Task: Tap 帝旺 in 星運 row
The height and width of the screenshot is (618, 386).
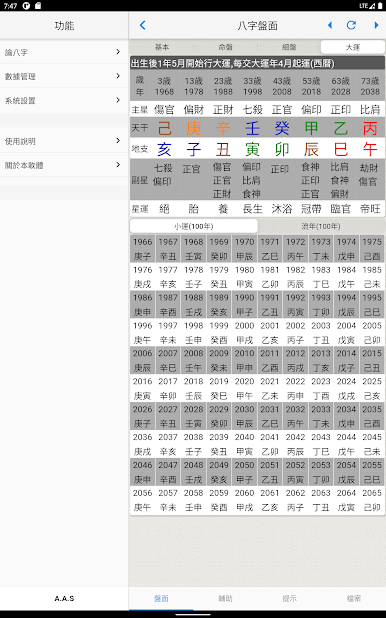Action: pos(370,208)
